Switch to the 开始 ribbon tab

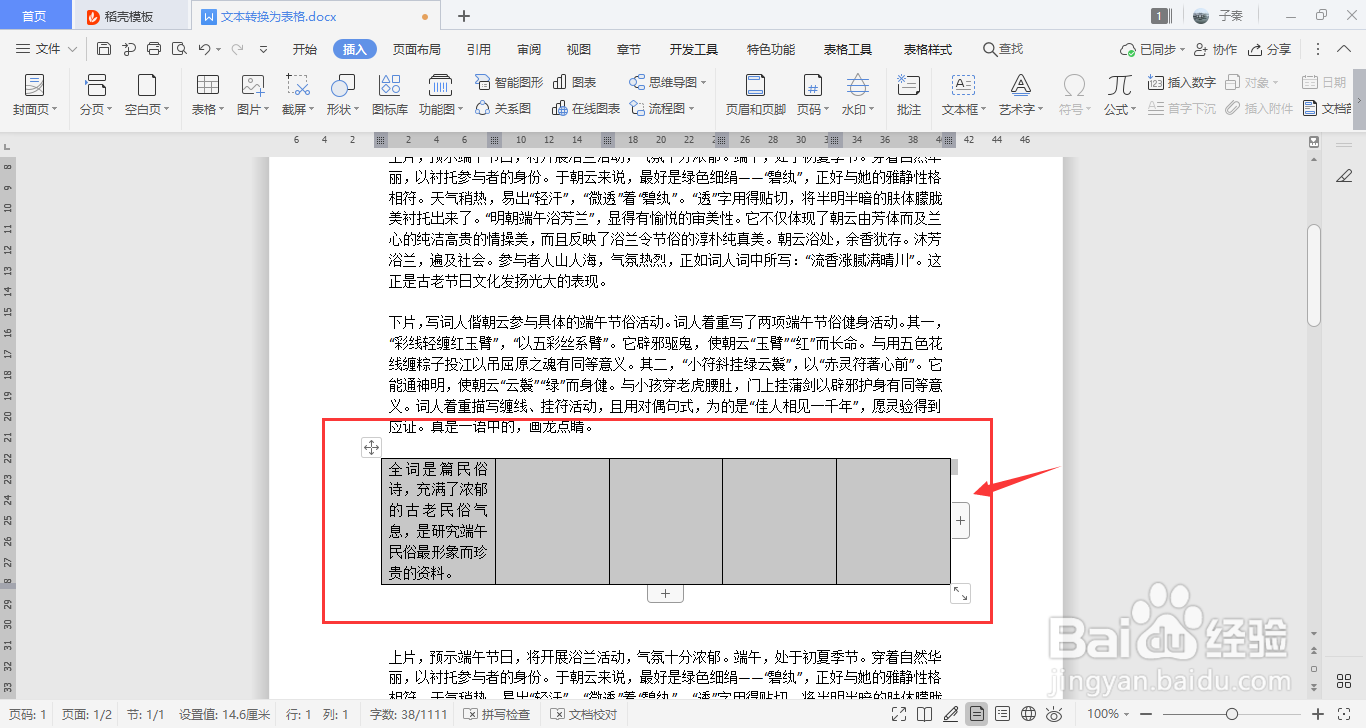point(305,49)
